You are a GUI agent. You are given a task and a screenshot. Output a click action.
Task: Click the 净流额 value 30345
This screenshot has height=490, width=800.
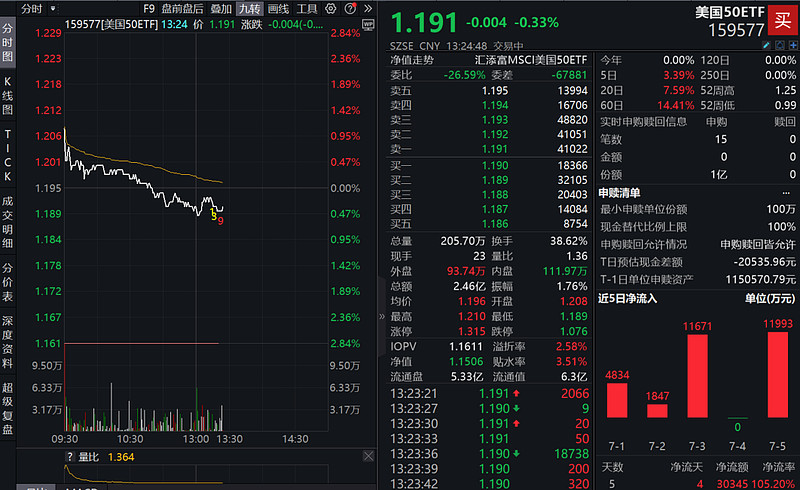click(733, 483)
